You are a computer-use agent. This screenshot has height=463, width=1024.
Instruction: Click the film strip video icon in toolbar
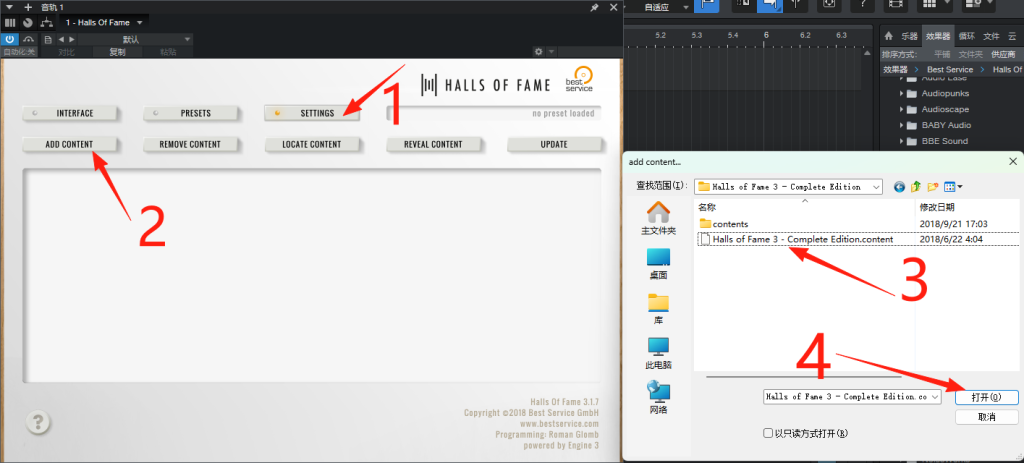point(895,5)
